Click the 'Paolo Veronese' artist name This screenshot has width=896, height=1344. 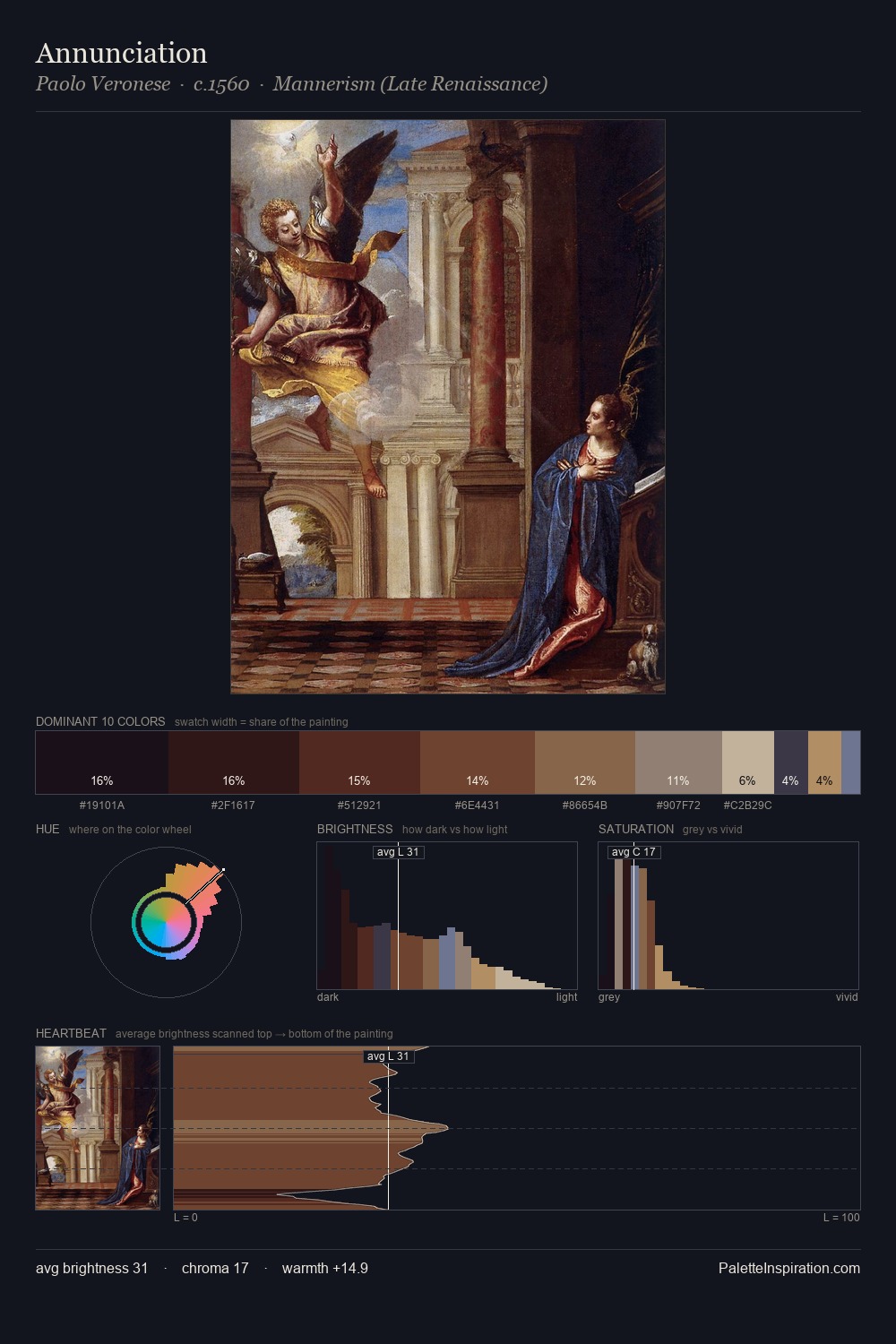103,84
